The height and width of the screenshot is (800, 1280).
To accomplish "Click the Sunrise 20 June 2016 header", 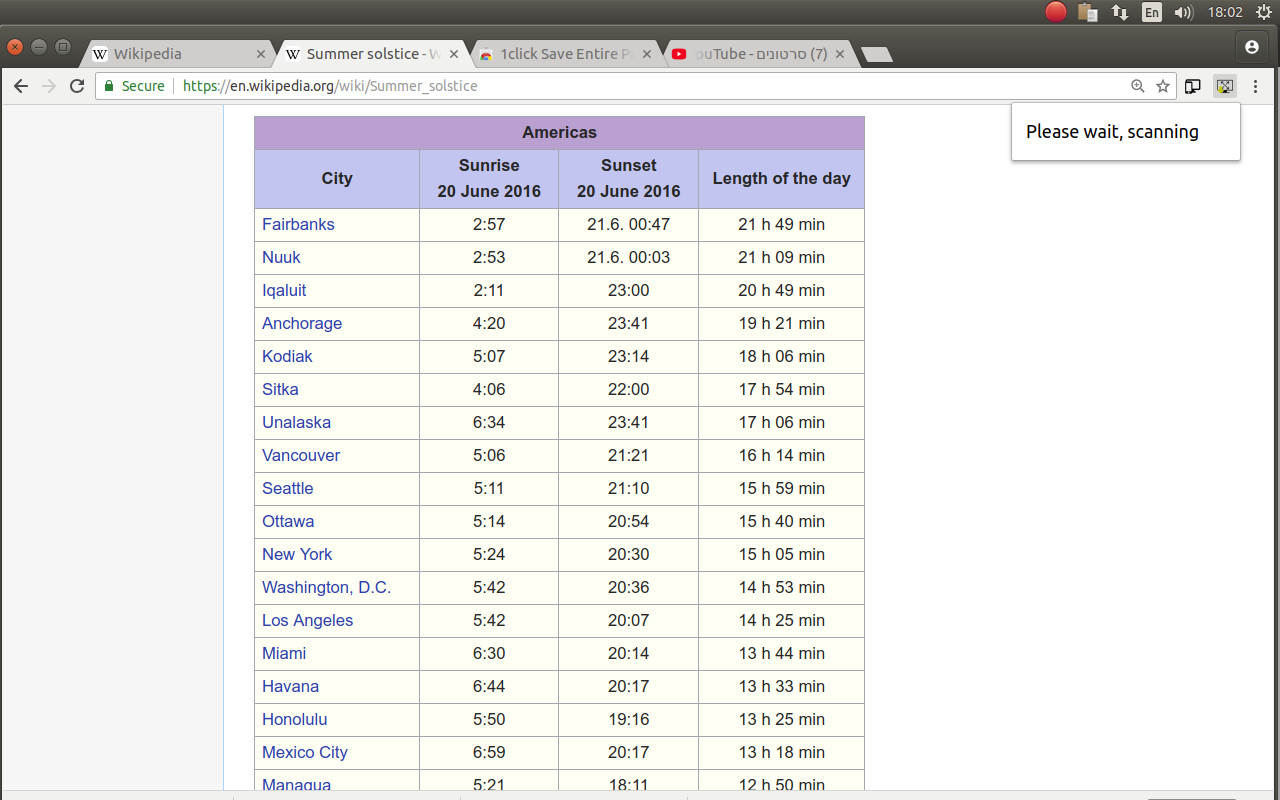I will (489, 179).
